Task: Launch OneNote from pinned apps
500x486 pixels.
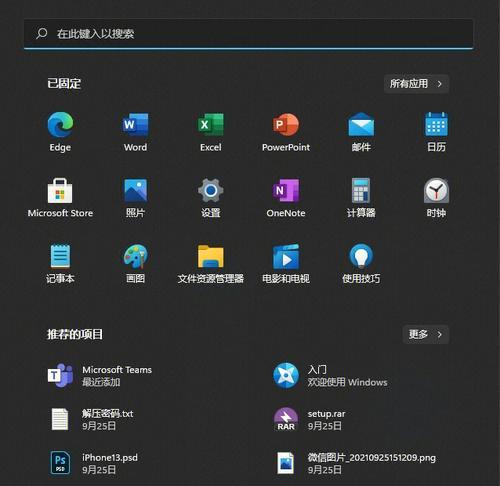Action: click(286, 198)
